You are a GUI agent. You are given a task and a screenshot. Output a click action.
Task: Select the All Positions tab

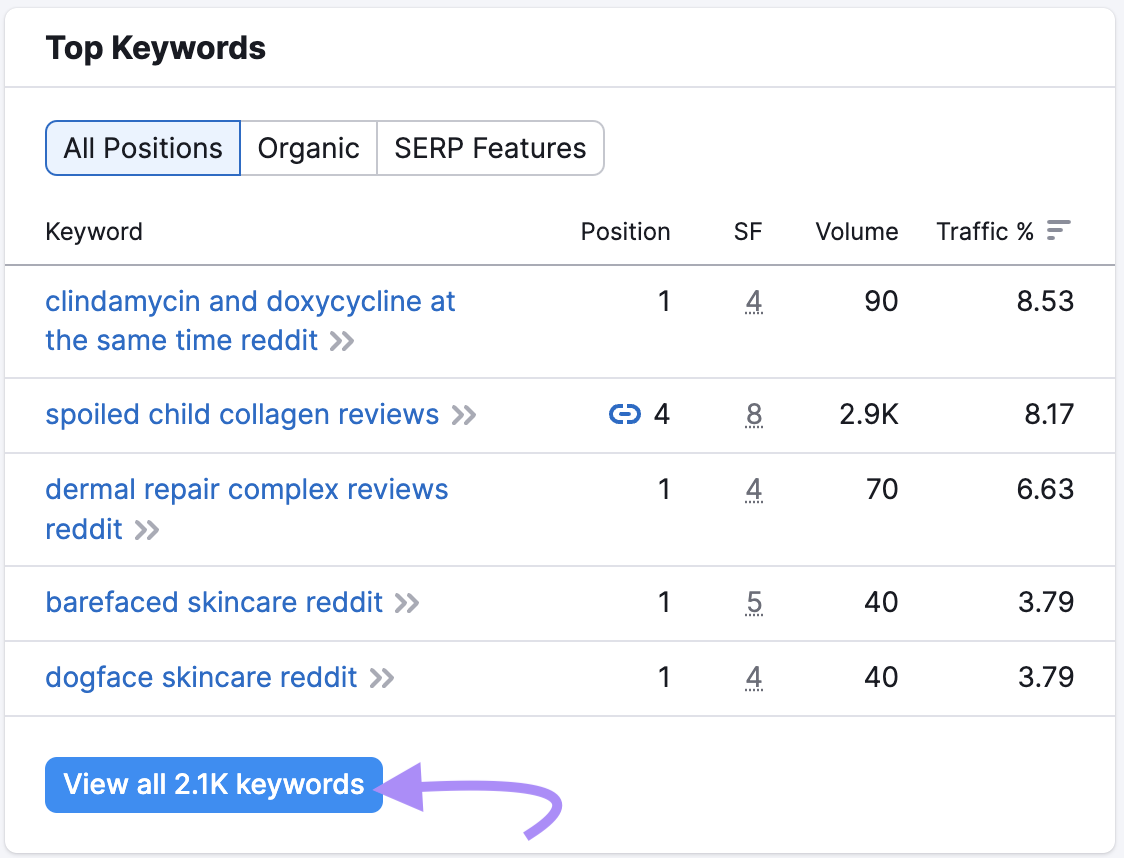tap(143, 148)
